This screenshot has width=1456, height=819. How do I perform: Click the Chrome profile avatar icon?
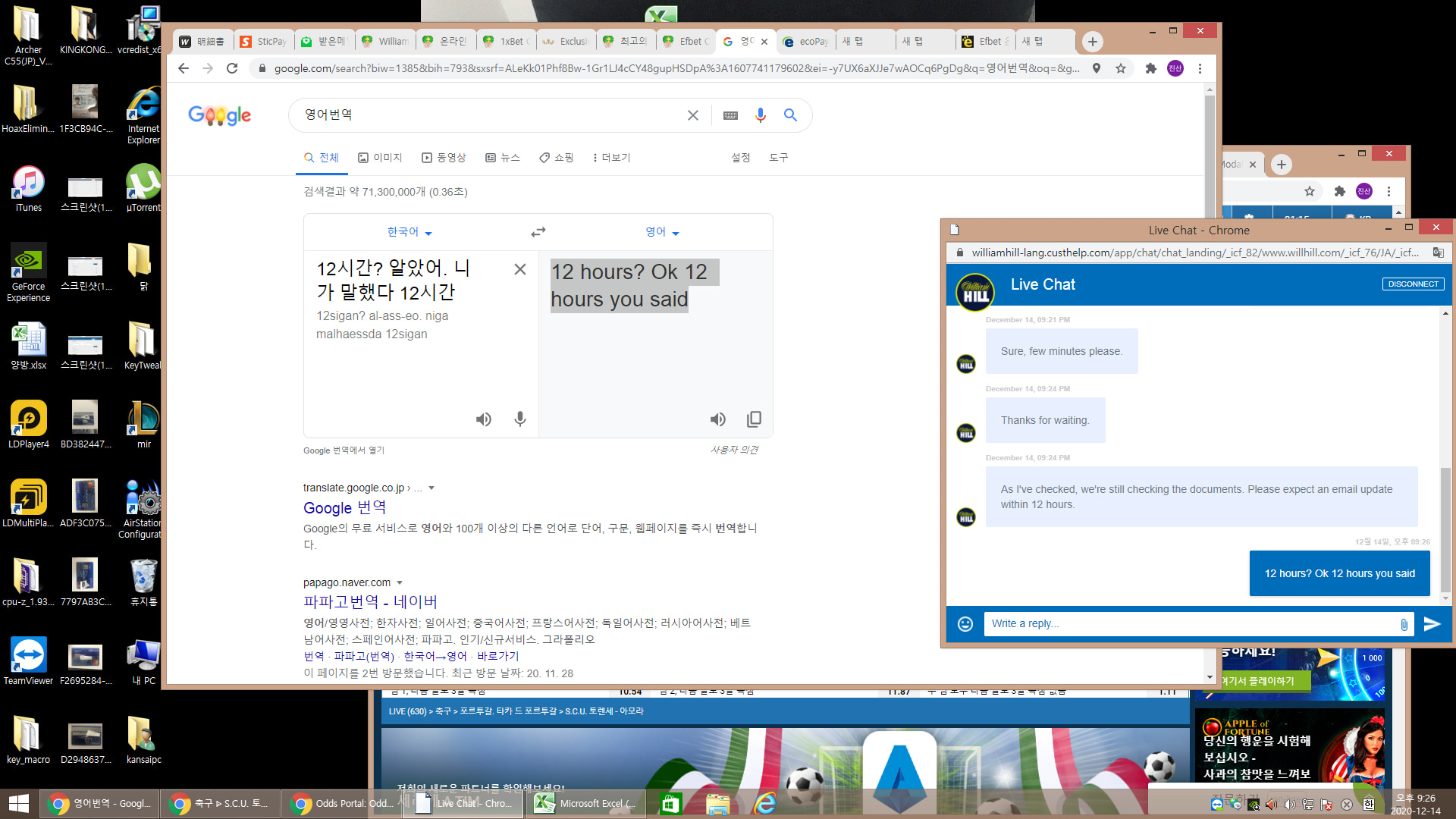[1175, 68]
